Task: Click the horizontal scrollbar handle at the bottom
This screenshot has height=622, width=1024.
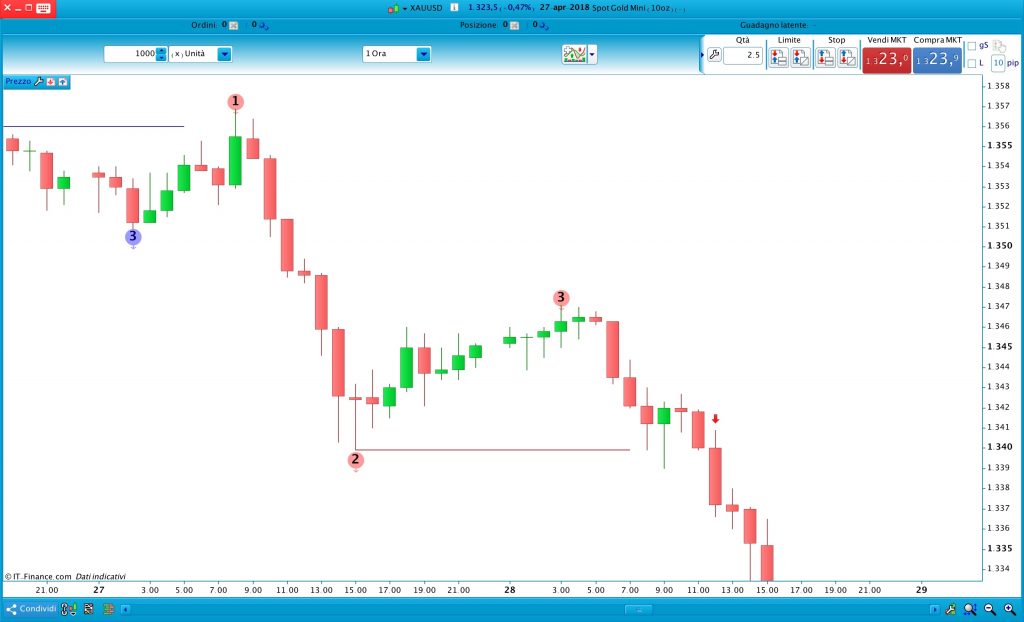Action: (638, 610)
